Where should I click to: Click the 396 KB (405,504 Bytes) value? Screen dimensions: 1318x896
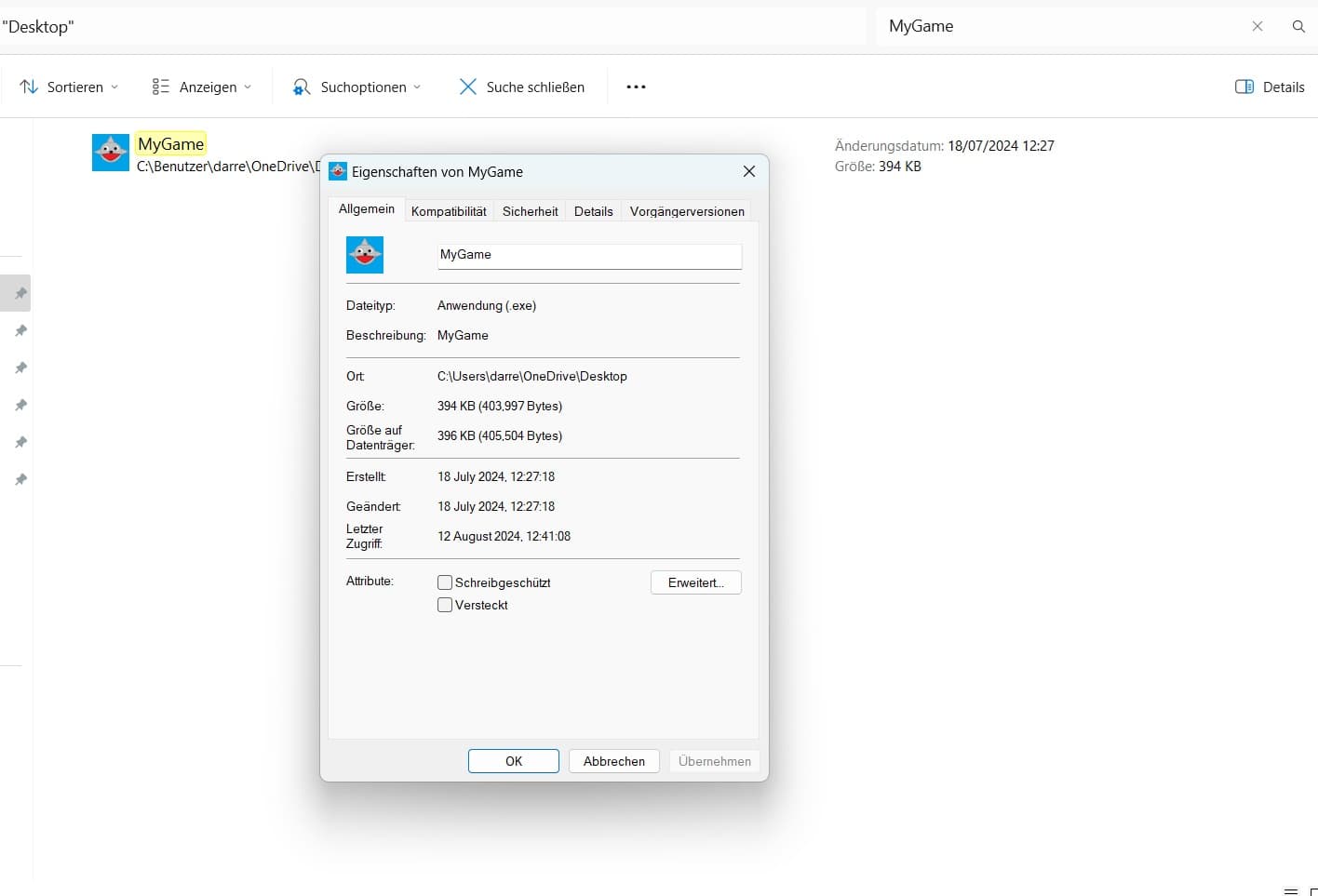[500, 435]
